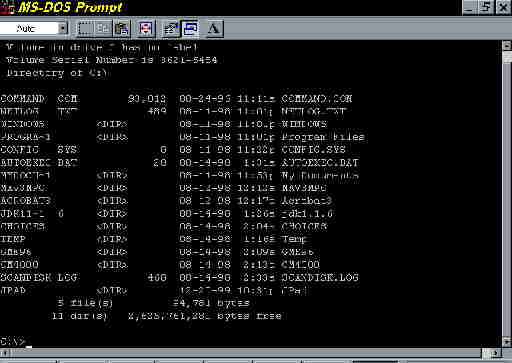Viewport: 512px width, 363px height.
Task: Open the Properties toolbar button
Action: [x=171, y=29]
